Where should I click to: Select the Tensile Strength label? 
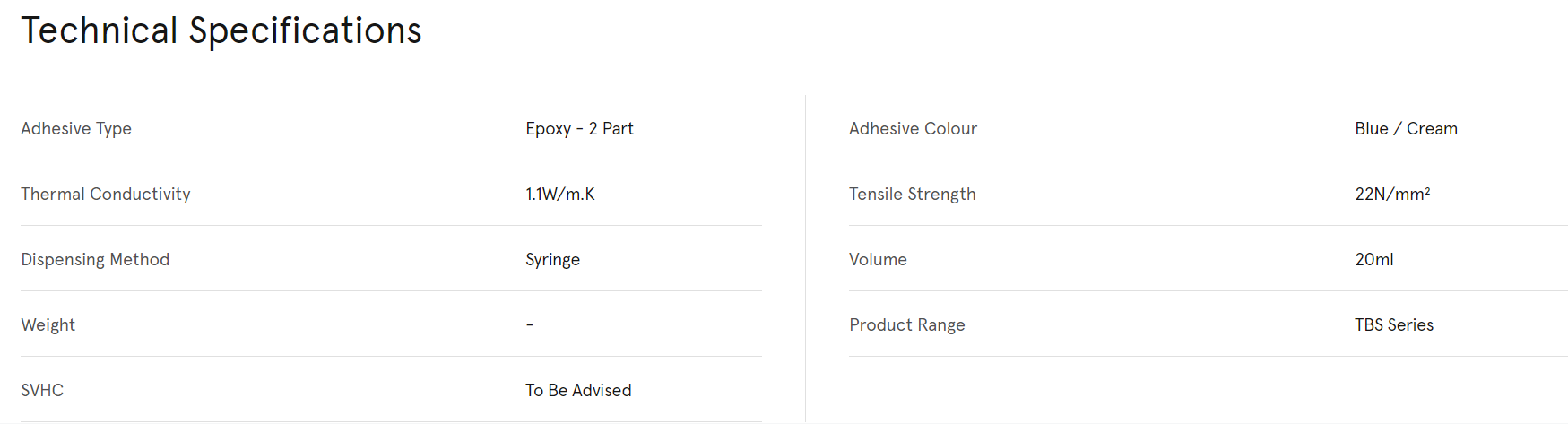[x=912, y=194]
